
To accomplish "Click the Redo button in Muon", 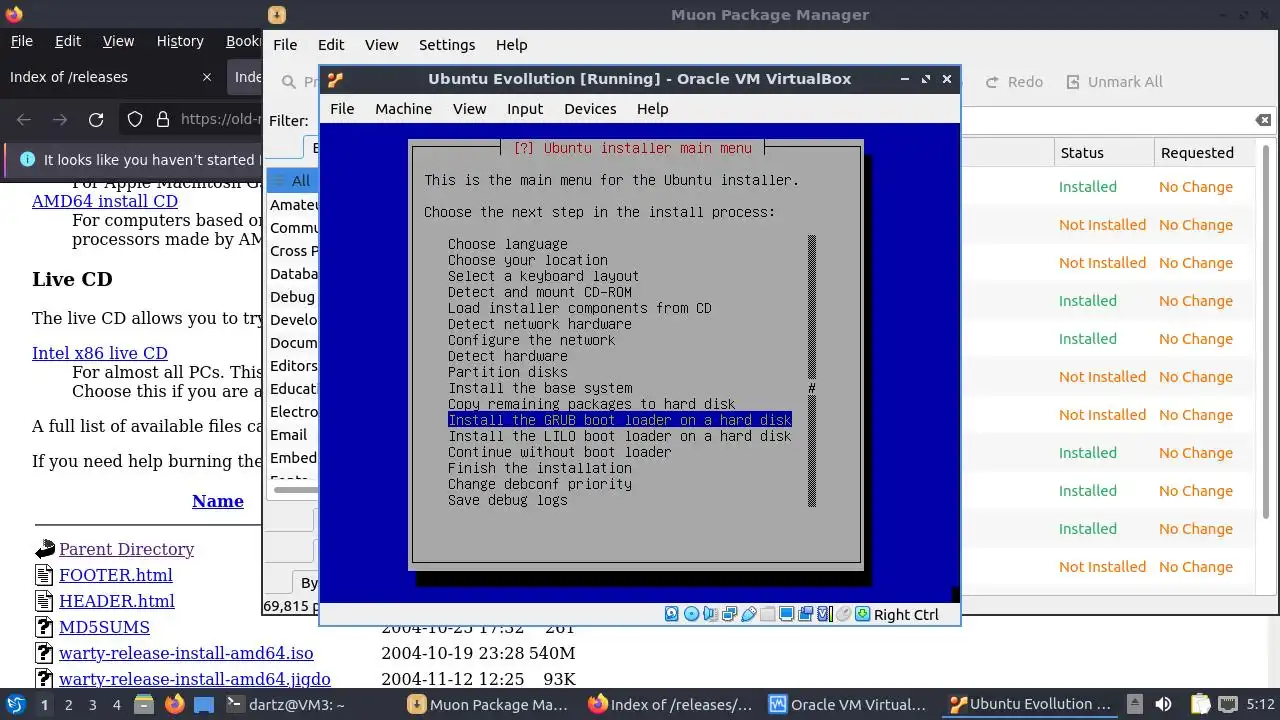I will coord(1014,82).
